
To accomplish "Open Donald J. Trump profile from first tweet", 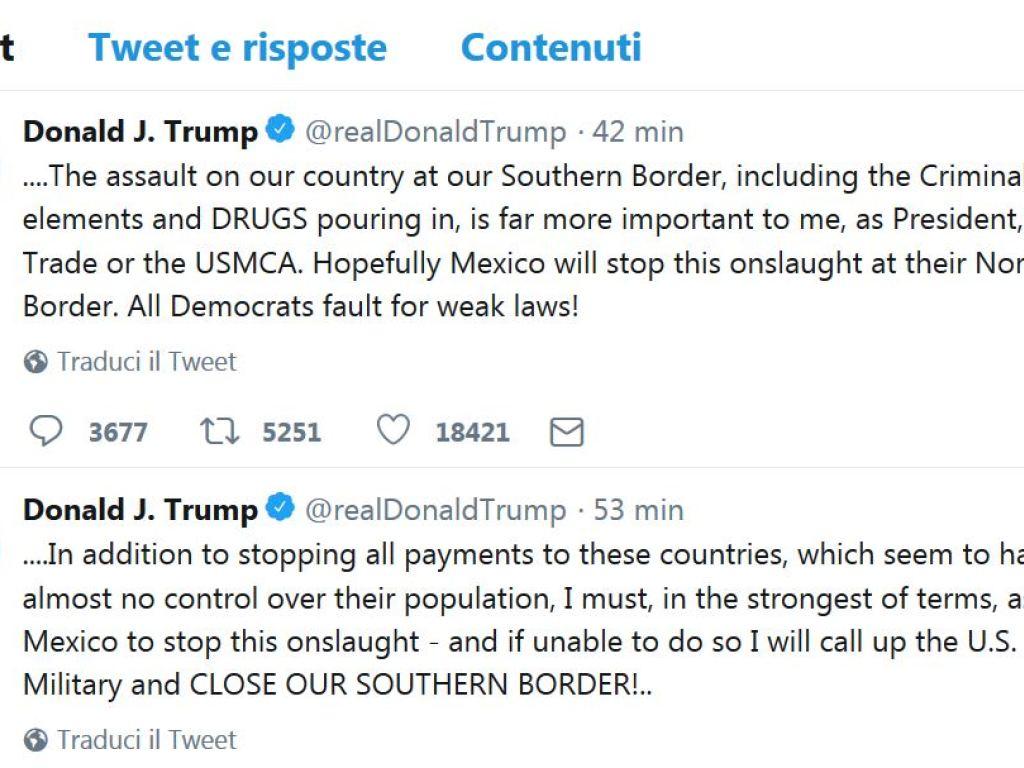I will point(140,131).
